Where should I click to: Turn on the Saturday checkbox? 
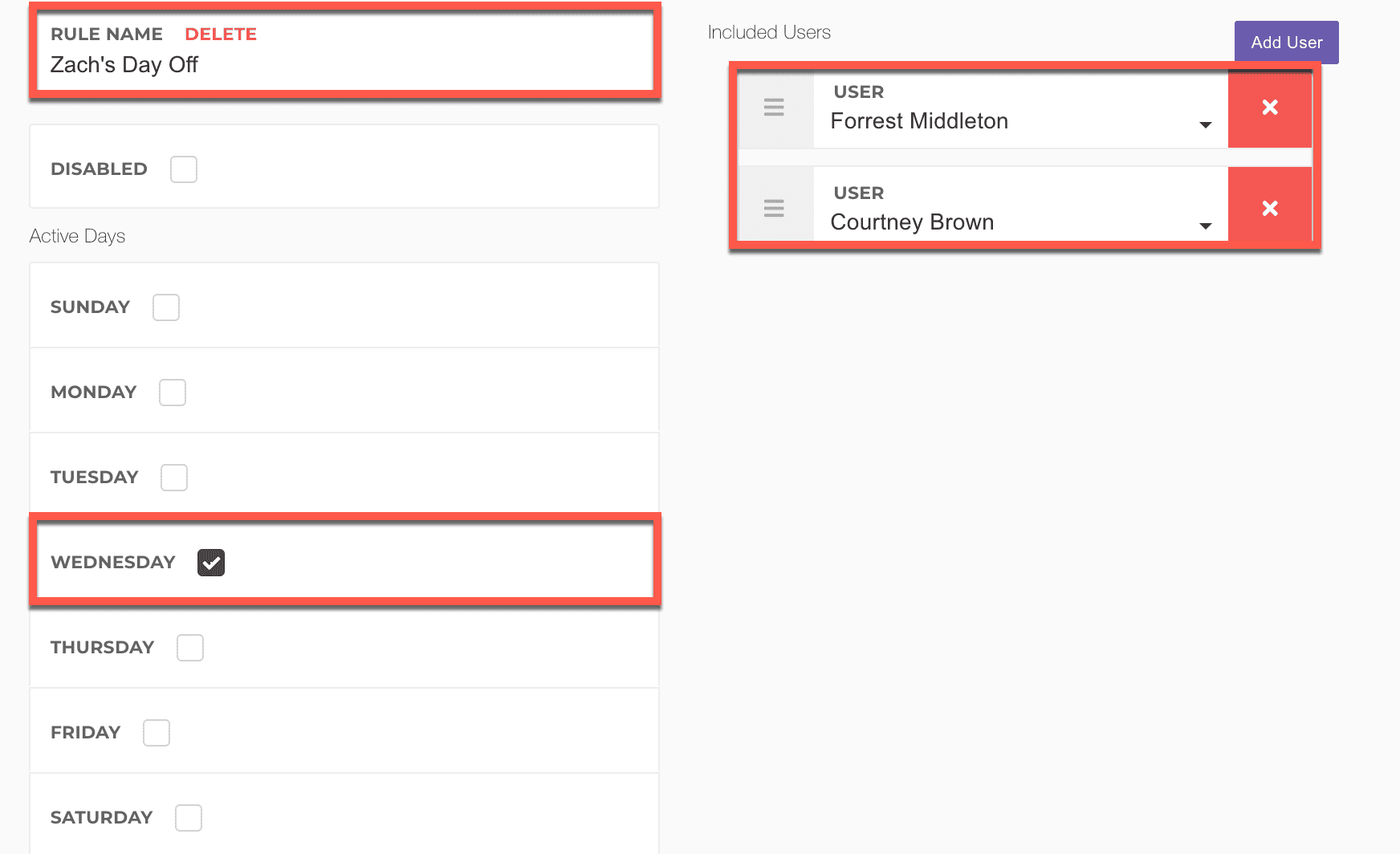click(189, 818)
